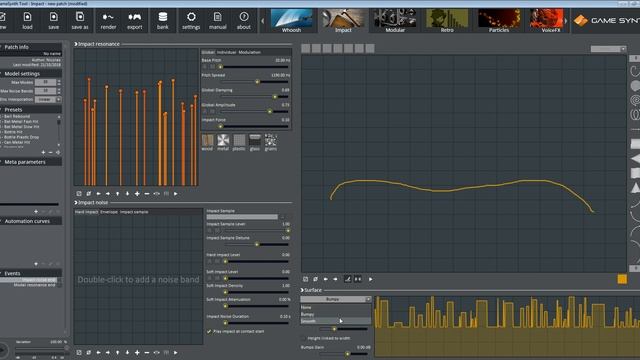The image size is (640, 360).
Task: Toggle first small button under Soft Impact Level
Action: tap(209, 278)
